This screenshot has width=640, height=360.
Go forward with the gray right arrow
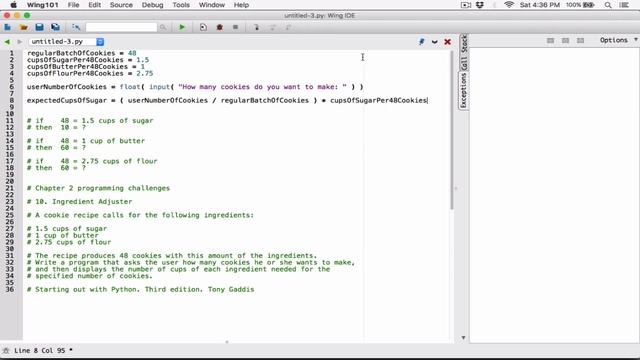(19, 42)
